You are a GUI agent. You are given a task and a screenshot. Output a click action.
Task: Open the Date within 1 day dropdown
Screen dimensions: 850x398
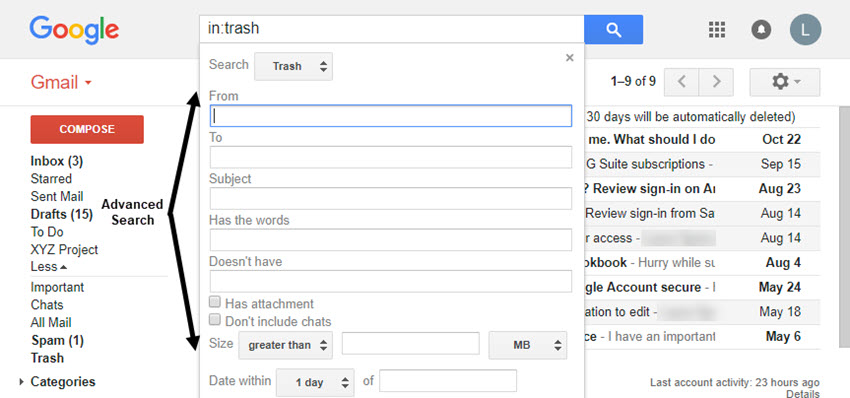pos(315,382)
